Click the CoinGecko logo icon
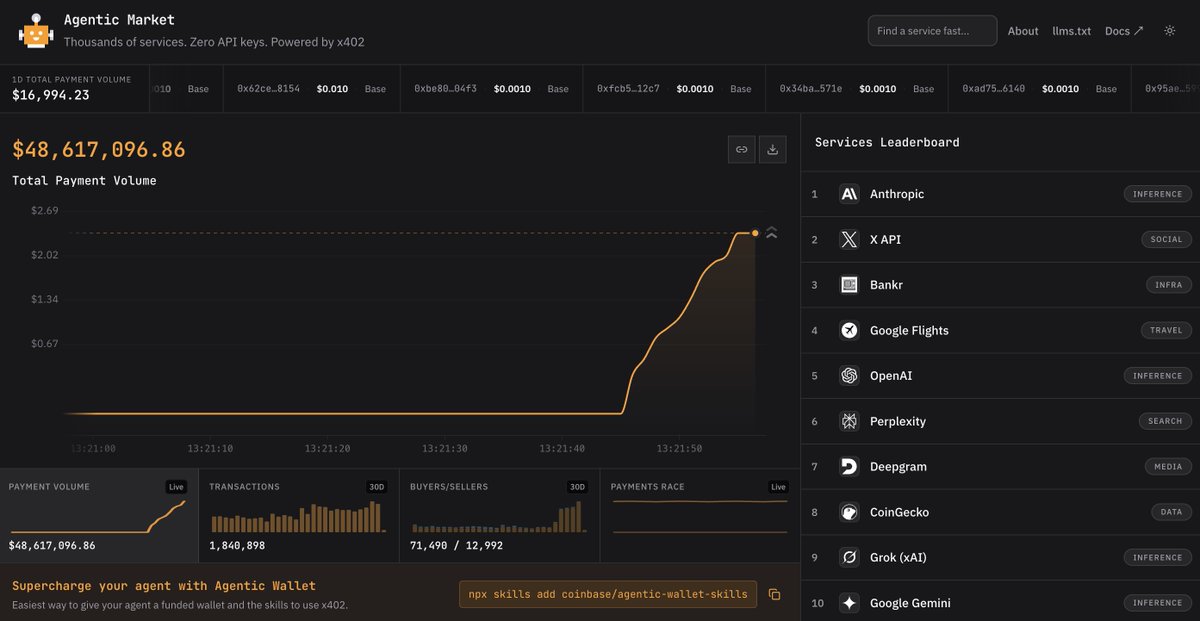 849,512
